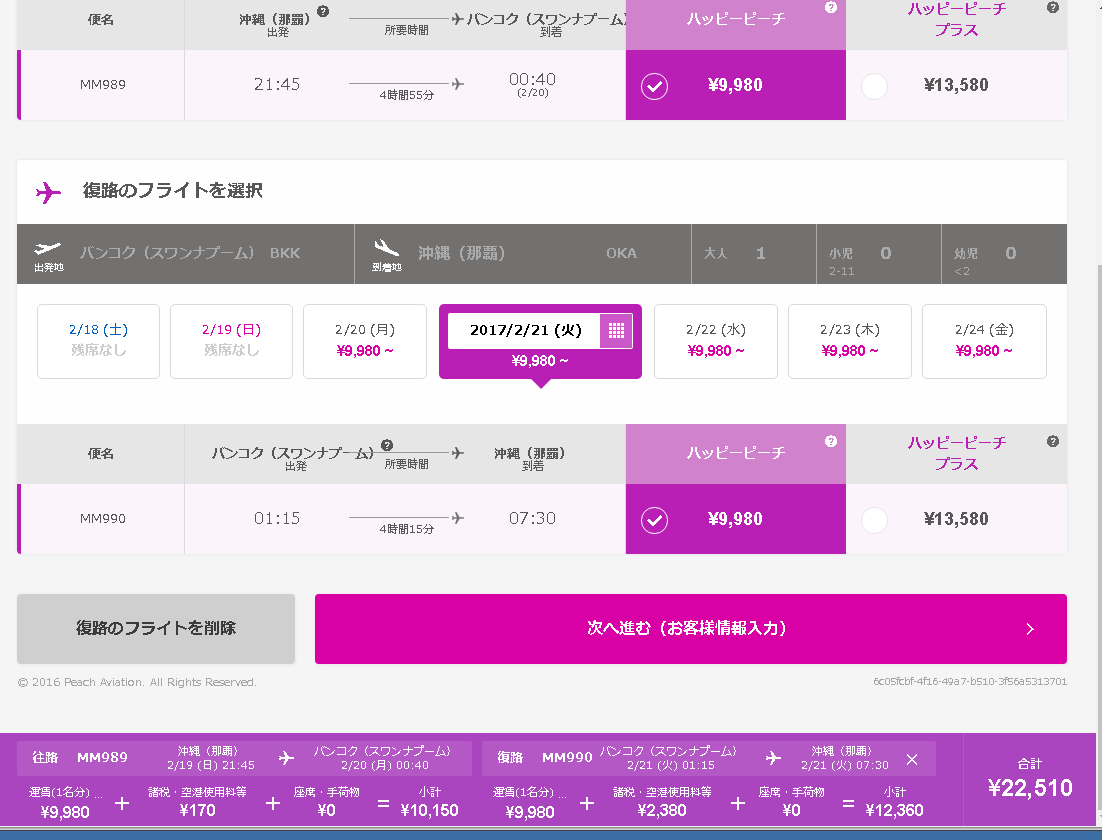Open calendar picker for 2017/2/21 return date
Image resolution: width=1102 pixels, height=840 pixels.
pyautogui.click(x=616, y=330)
